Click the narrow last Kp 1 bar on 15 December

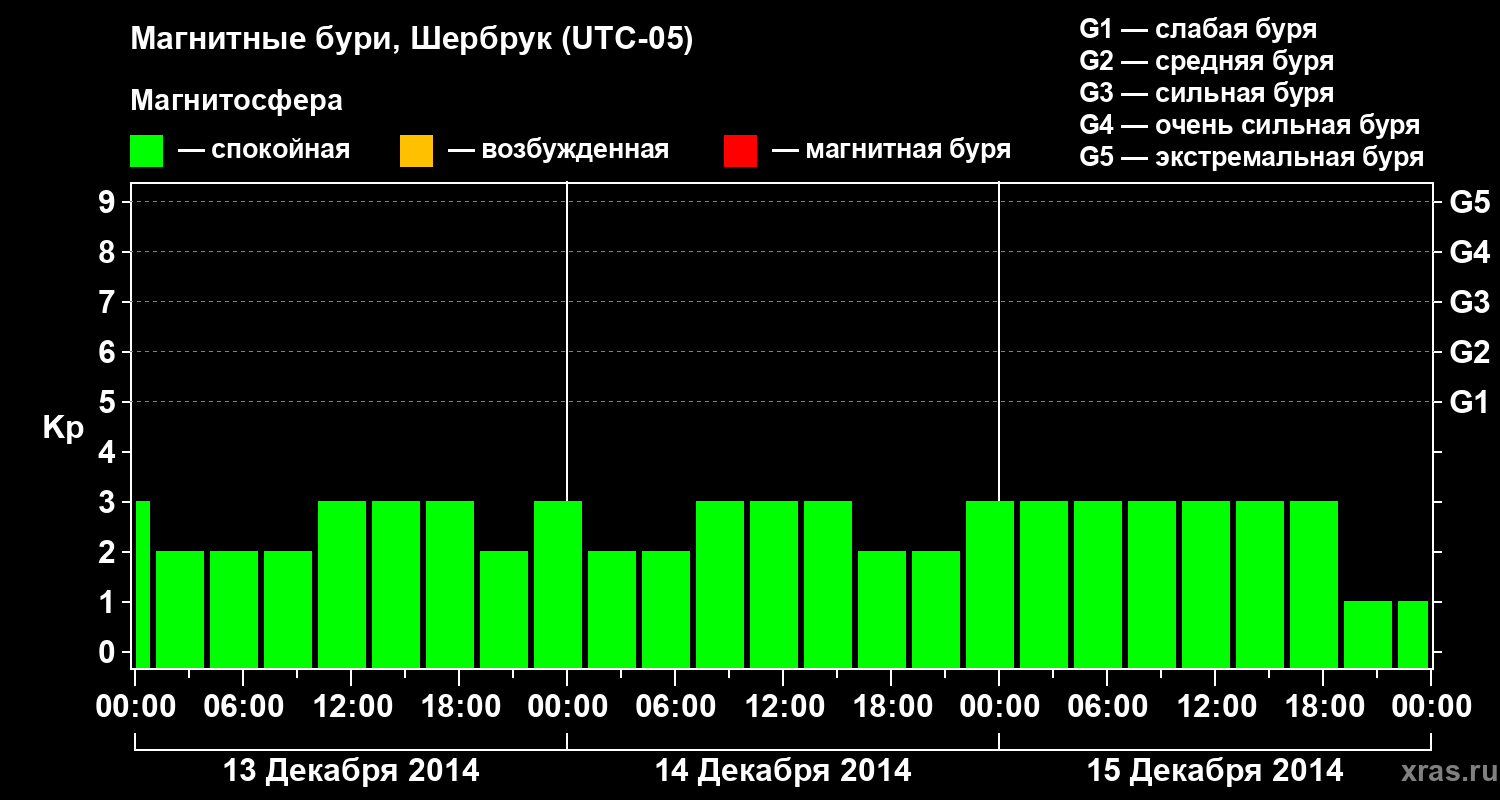1413,634
